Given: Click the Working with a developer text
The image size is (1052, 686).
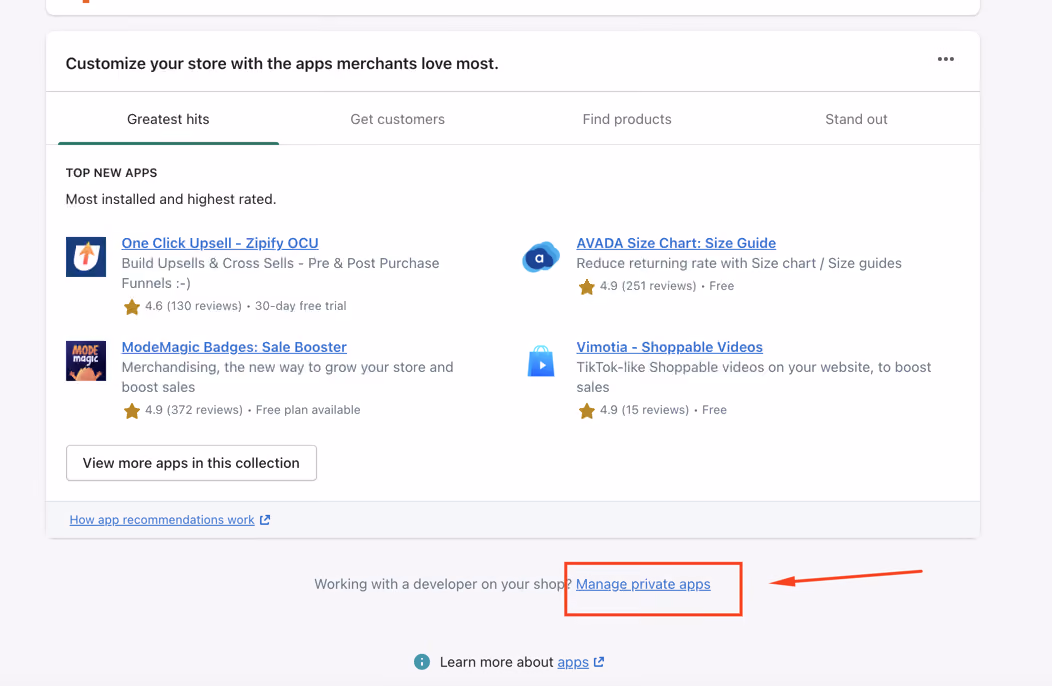Looking at the screenshot, I should [443, 584].
